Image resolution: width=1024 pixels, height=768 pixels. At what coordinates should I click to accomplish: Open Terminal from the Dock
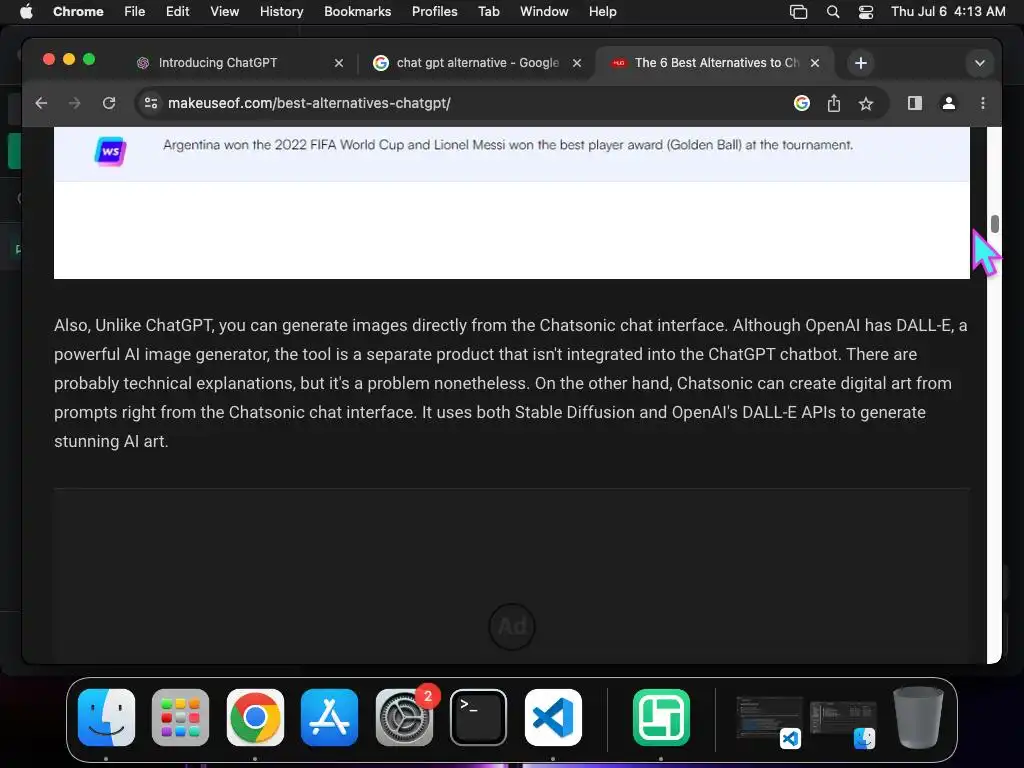coord(478,717)
